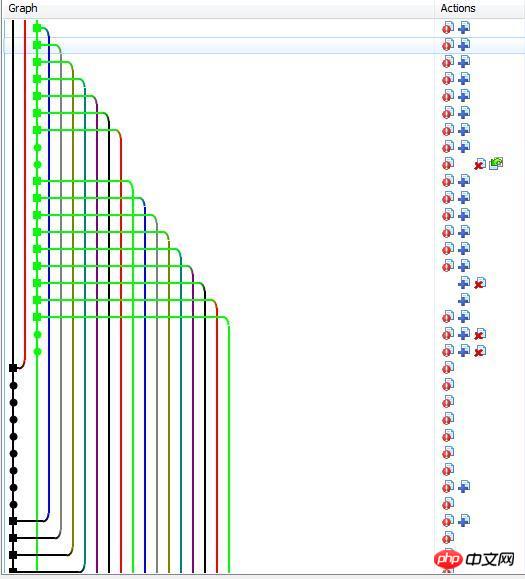
Task: Click the added icon in the row with only added and deleted
Action: click(464, 282)
